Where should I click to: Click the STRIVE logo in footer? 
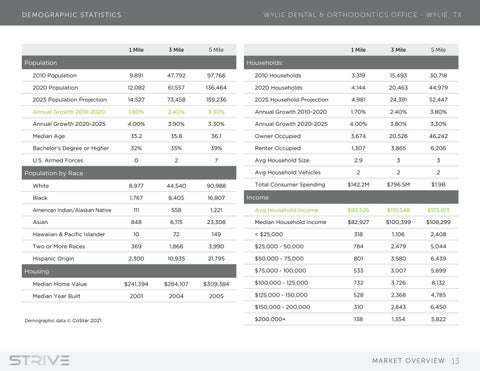click(39, 360)
